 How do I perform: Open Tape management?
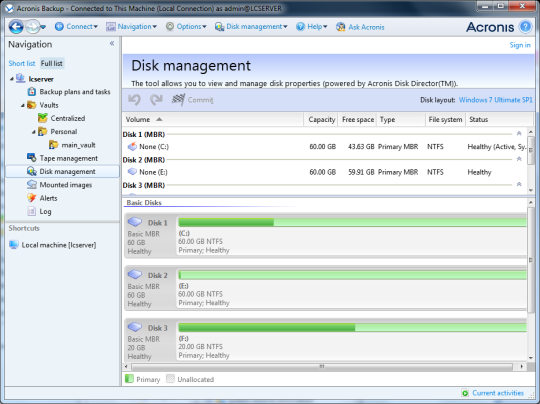pyautogui.click(x=69, y=158)
